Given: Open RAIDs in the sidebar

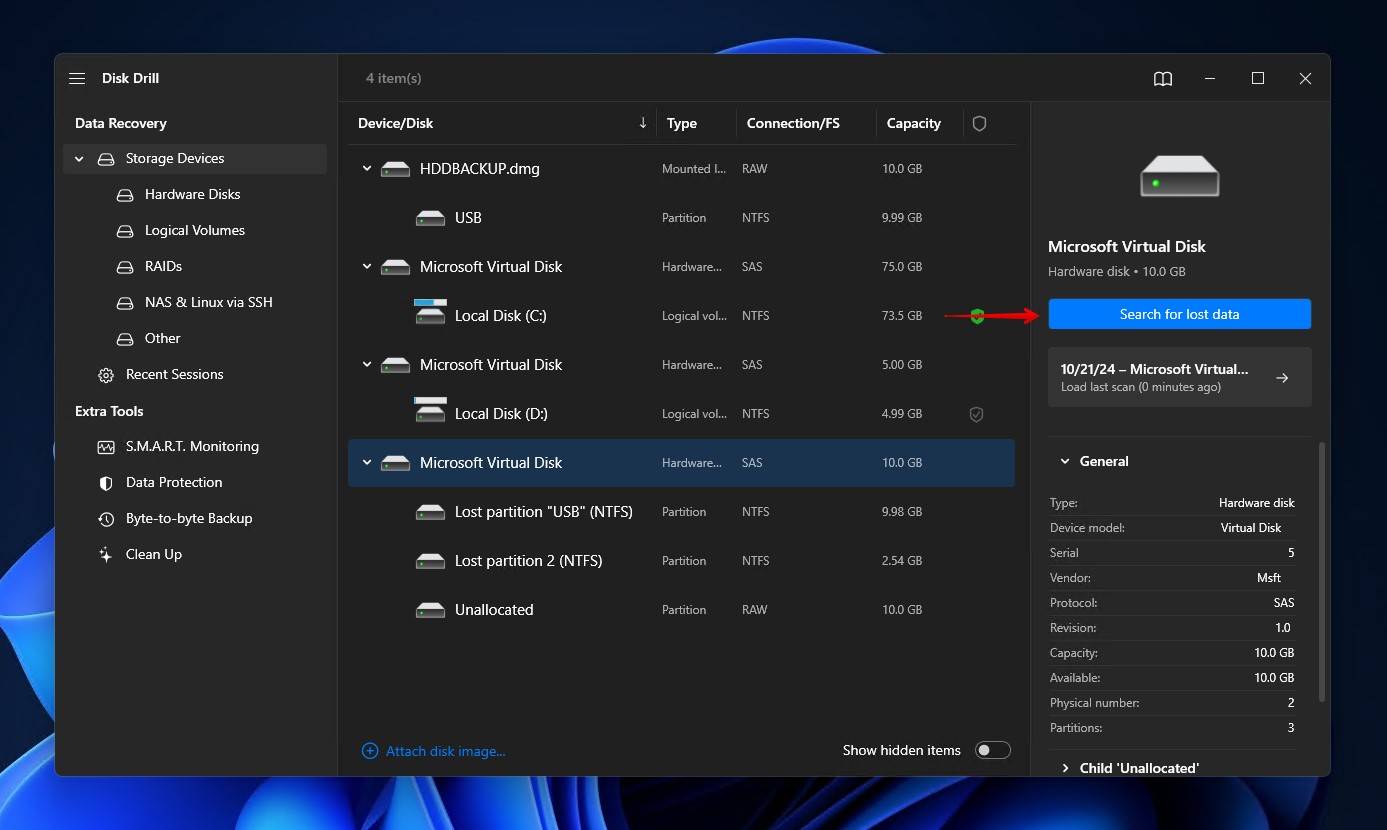Looking at the screenshot, I should (x=163, y=267).
